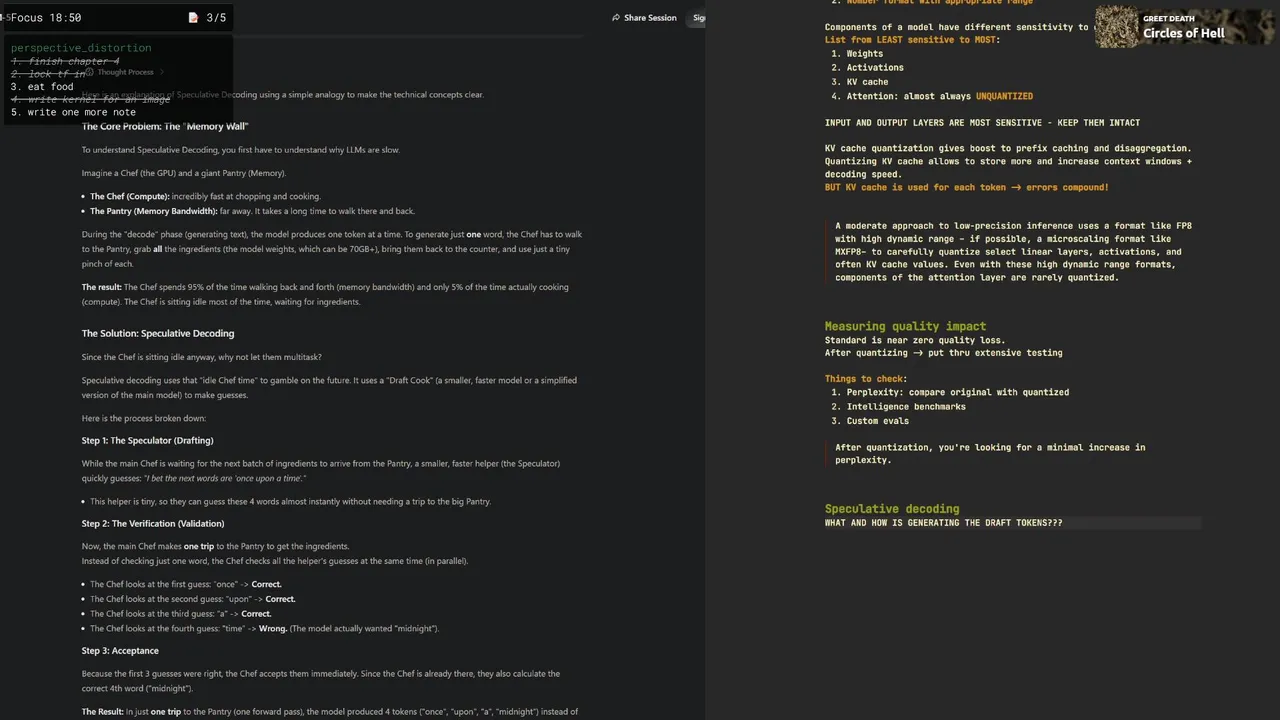
Task: Open the Circles of Hell album art
Action: [1117, 27]
